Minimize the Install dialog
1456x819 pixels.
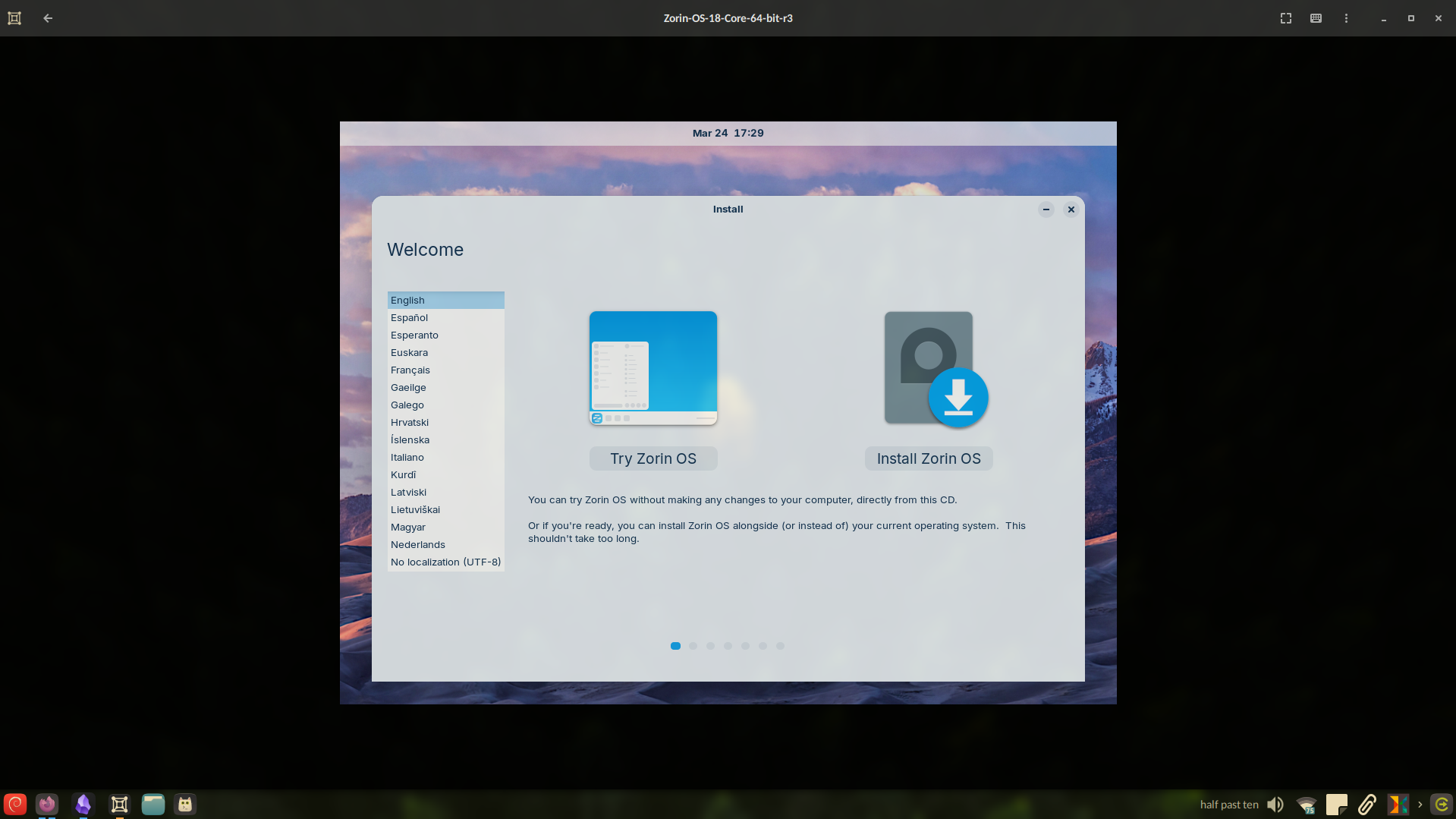click(1046, 209)
